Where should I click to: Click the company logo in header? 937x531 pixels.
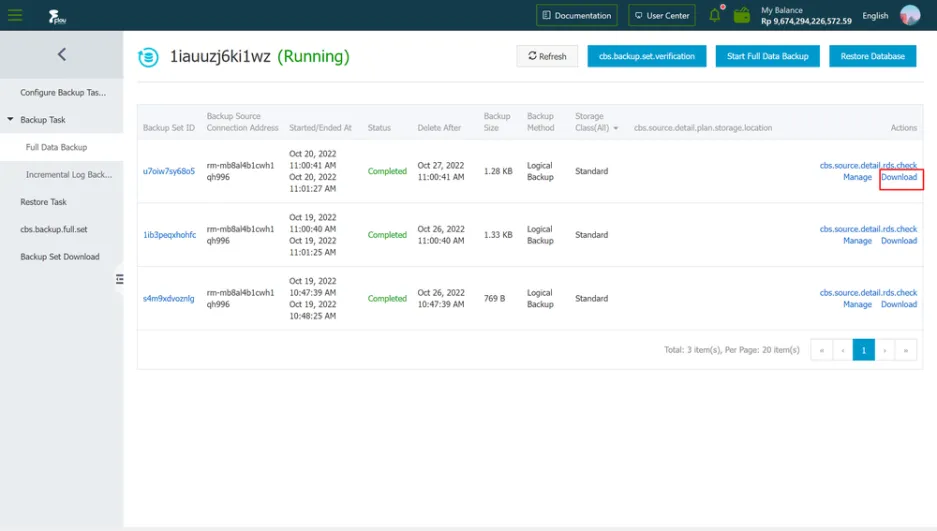pos(57,16)
